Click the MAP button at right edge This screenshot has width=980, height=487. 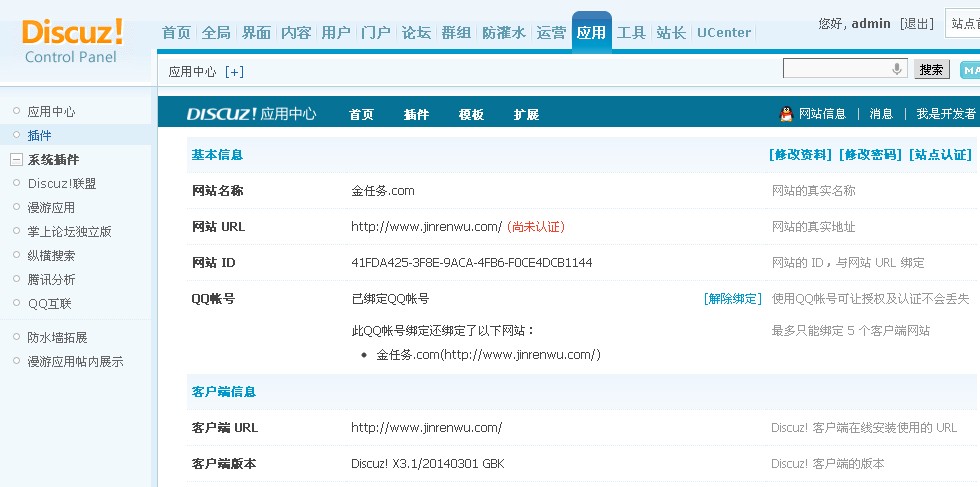(969, 70)
